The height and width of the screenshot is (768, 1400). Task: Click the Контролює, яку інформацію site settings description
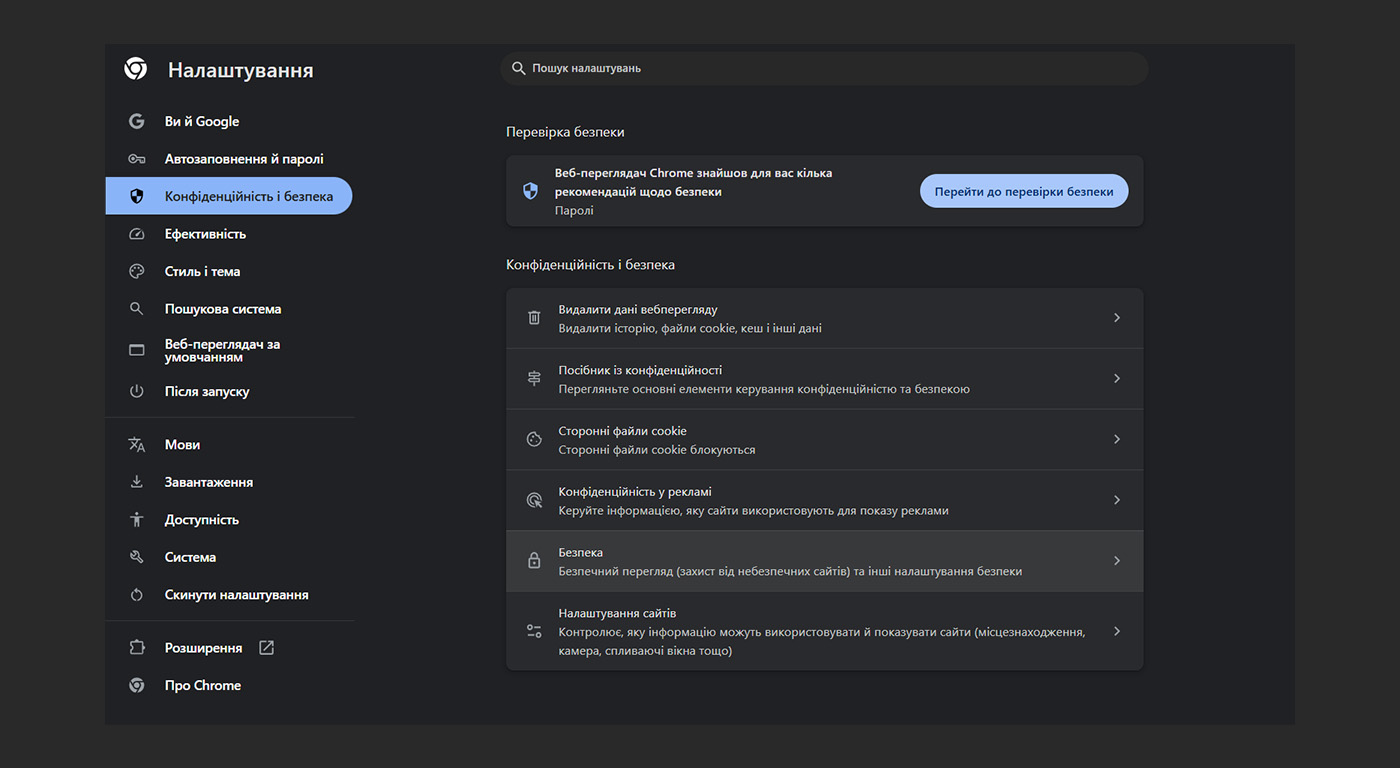(822, 641)
